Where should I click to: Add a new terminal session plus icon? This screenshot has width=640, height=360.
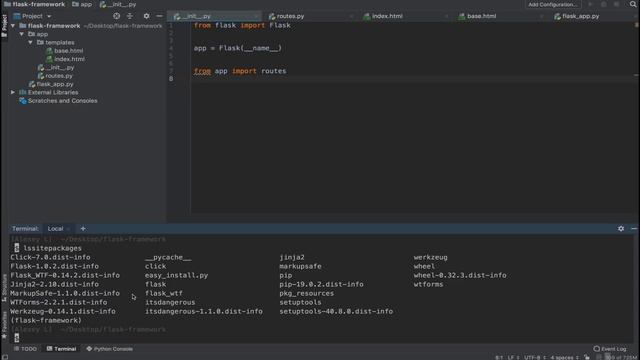pyautogui.click(x=83, y=229)
